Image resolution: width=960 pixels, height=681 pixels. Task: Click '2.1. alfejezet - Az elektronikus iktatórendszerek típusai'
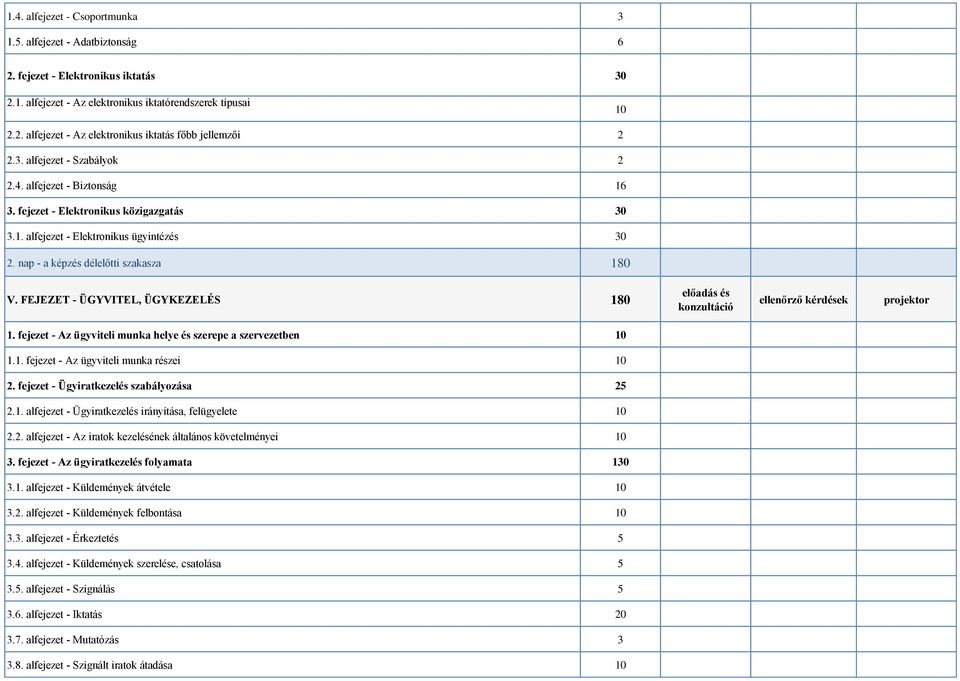[x=129, y=103]
